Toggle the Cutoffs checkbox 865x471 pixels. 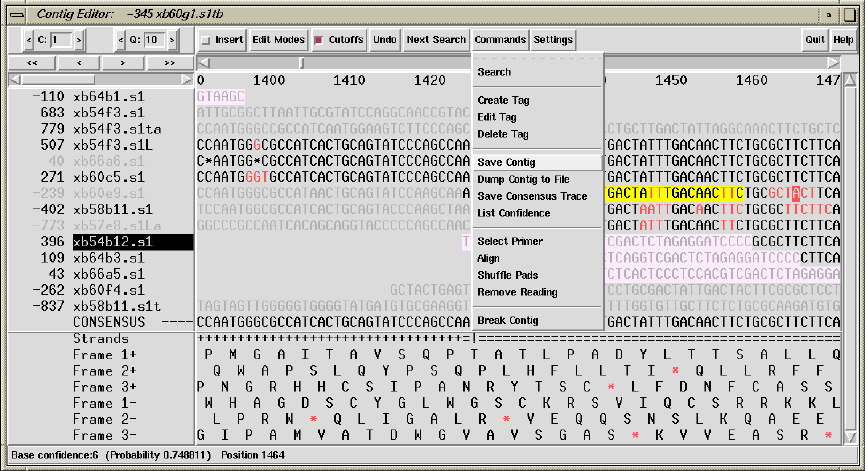320,40
